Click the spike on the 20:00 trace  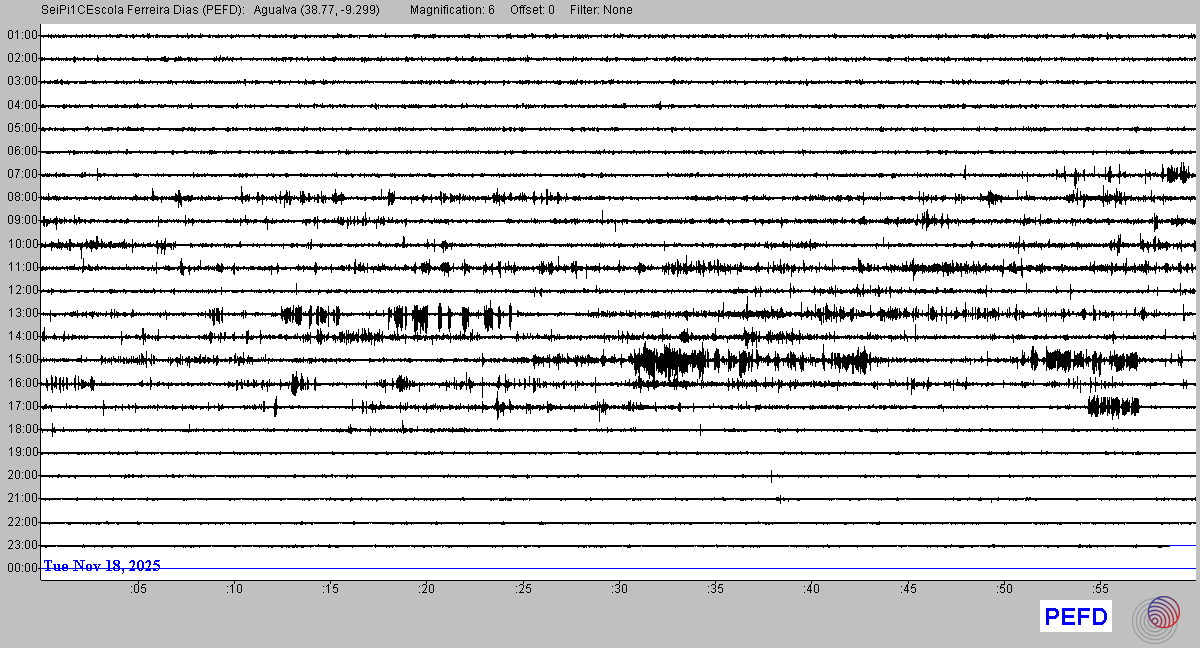(771, 476)
